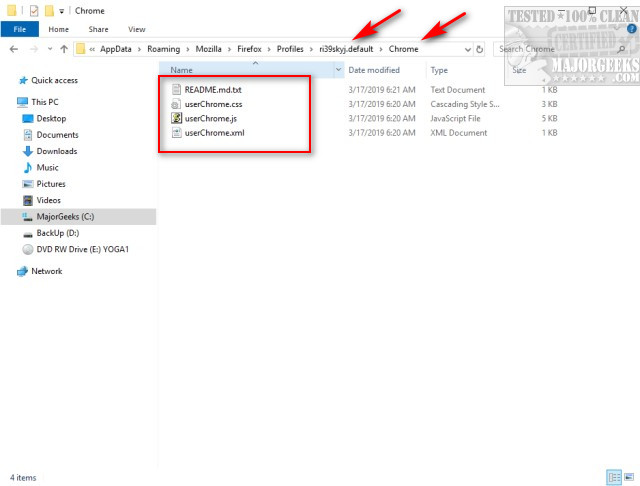Select the userChrome.js file name
Viewport: 640px width, 486px height.
pos(211,118)
